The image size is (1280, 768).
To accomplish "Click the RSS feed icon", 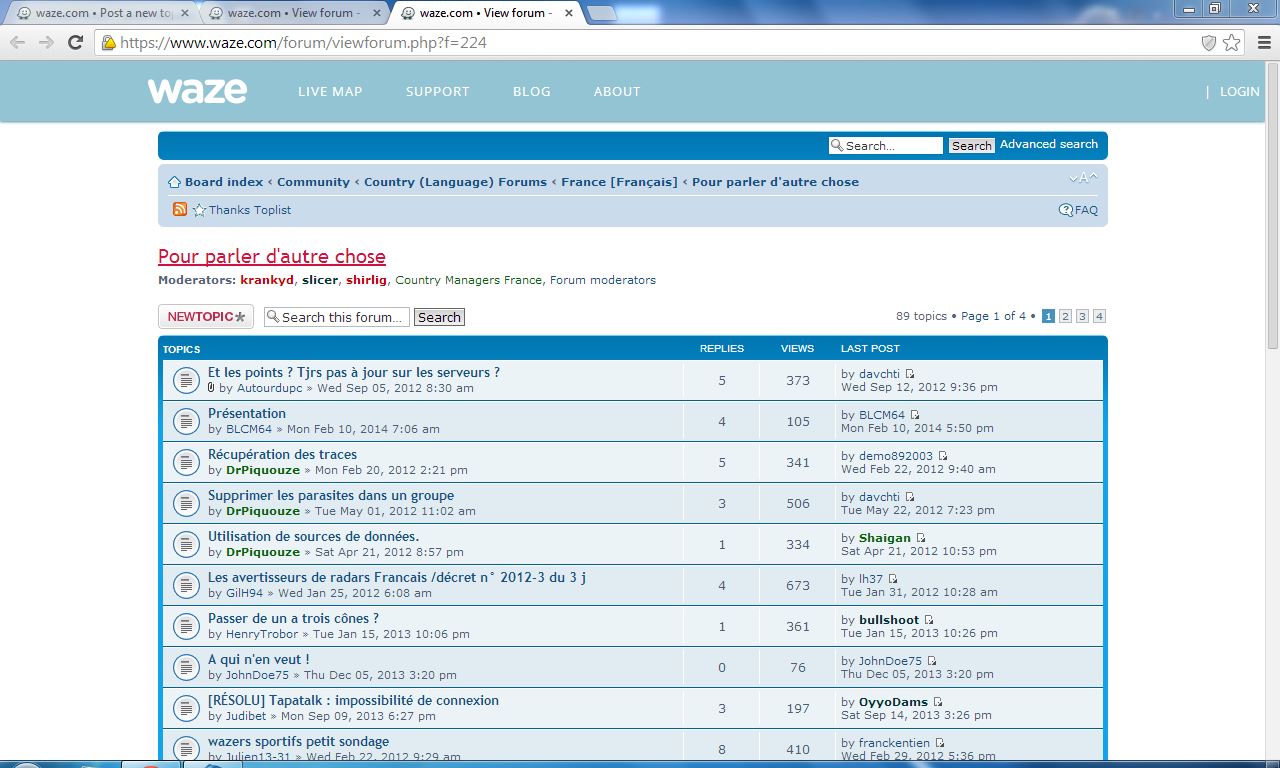I will coord(180,209).
